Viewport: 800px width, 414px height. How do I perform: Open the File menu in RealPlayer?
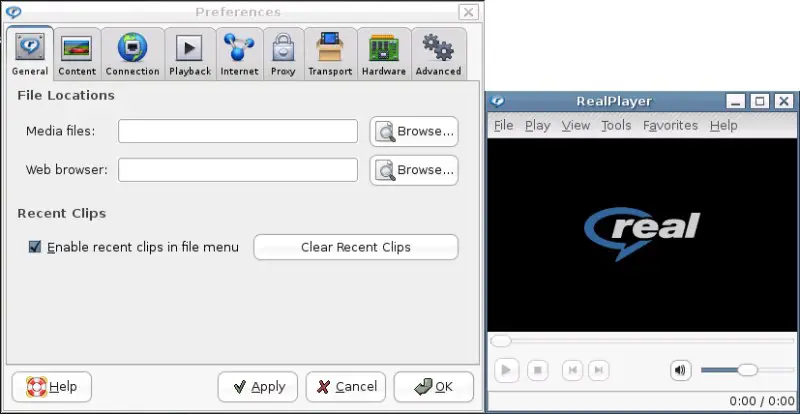(x=504, y=125)
